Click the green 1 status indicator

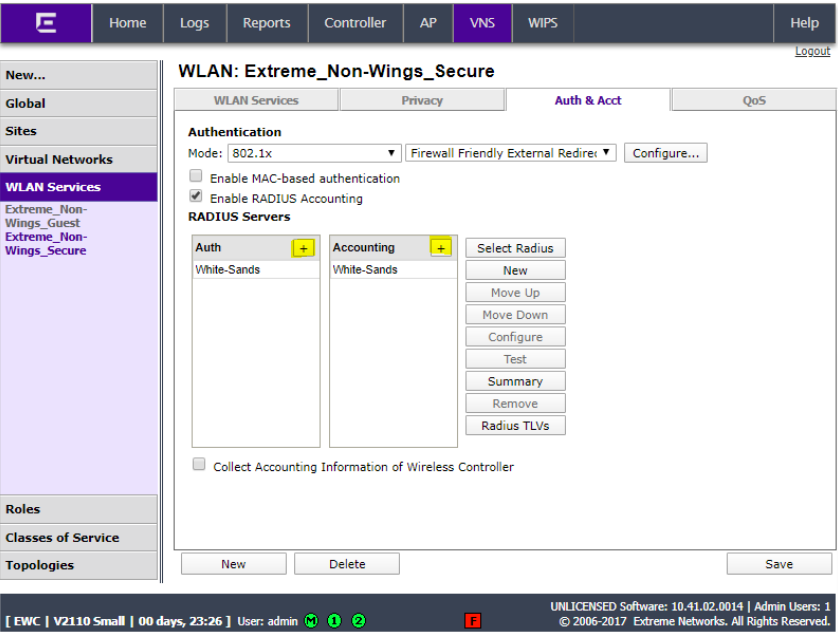[x=335, y=621]
